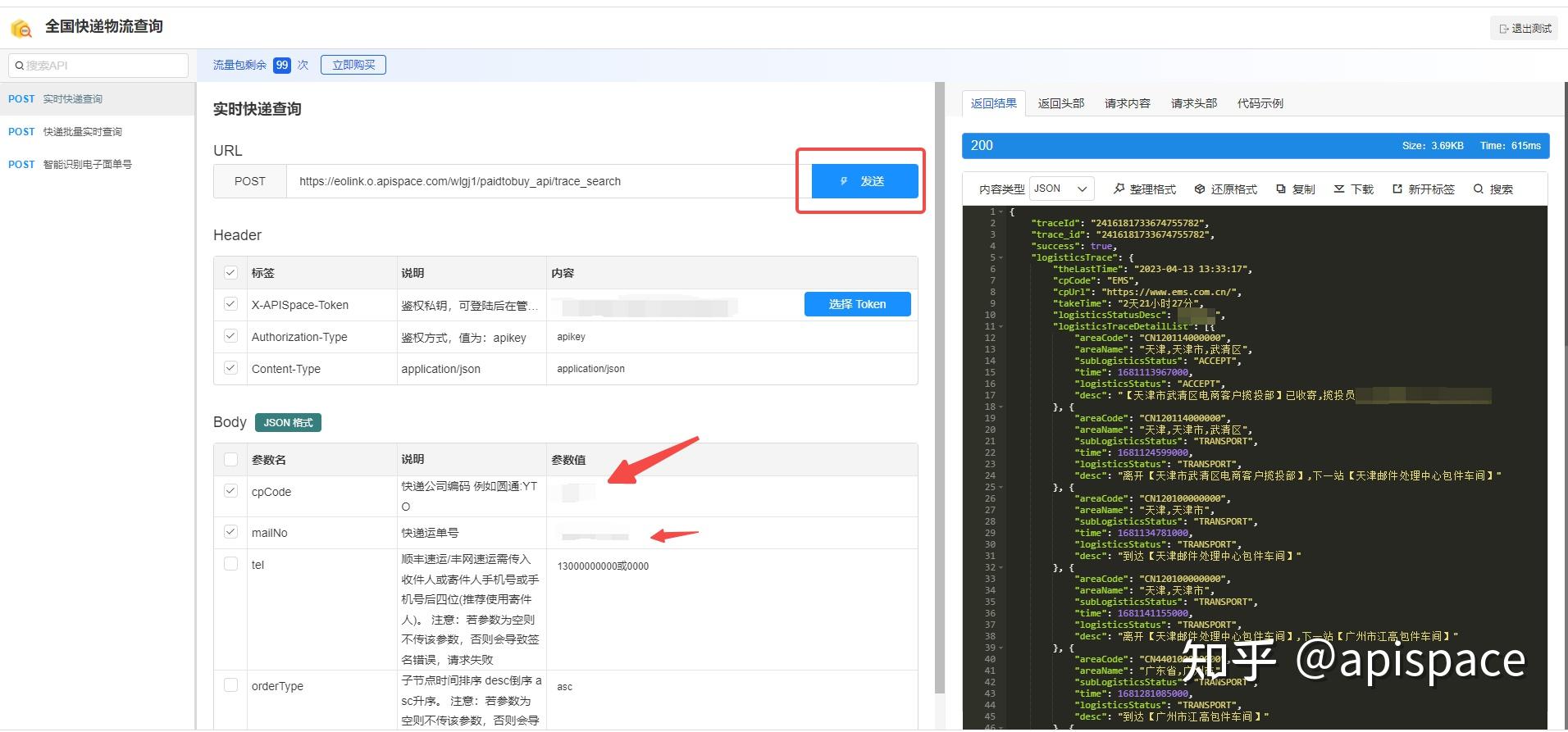Image resolution: width=1568 pixels, height=732 pixels.
Task: Switch to the 返回结果 tab
Action: tap(994, 103)
